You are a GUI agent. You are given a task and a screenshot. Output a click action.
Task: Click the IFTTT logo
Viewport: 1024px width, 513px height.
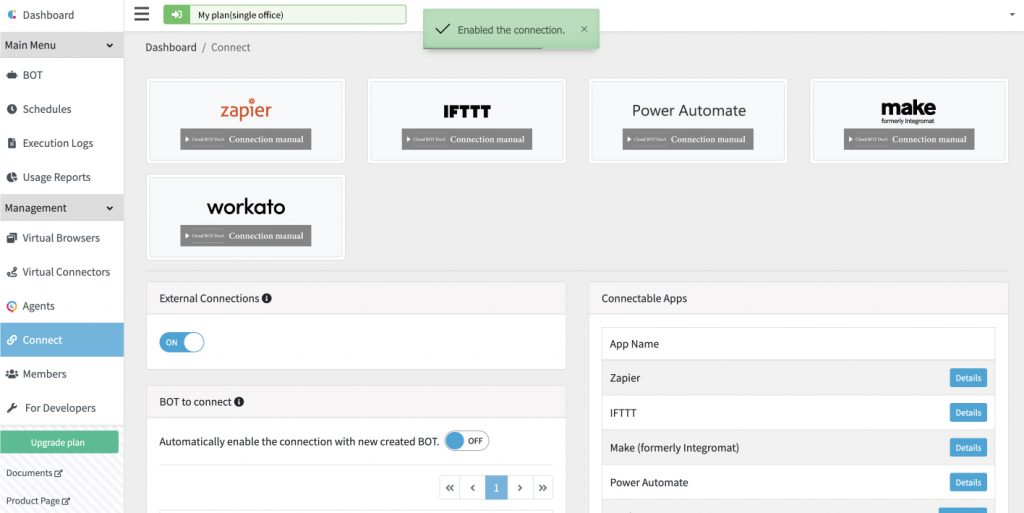[467, 112]
